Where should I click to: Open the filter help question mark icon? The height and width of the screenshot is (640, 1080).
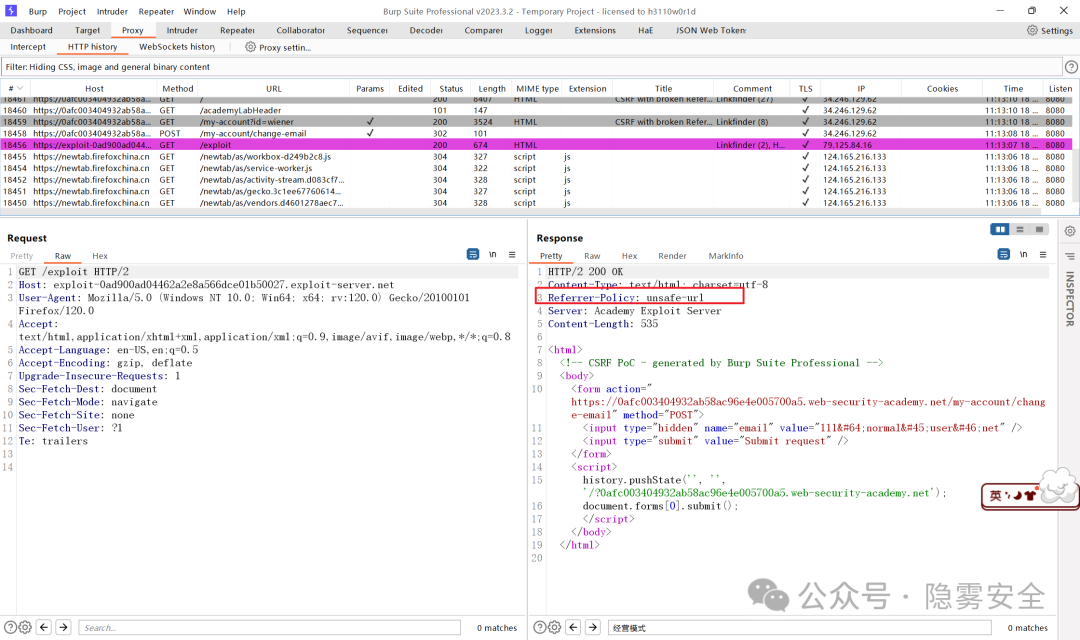click(1071, 67)
